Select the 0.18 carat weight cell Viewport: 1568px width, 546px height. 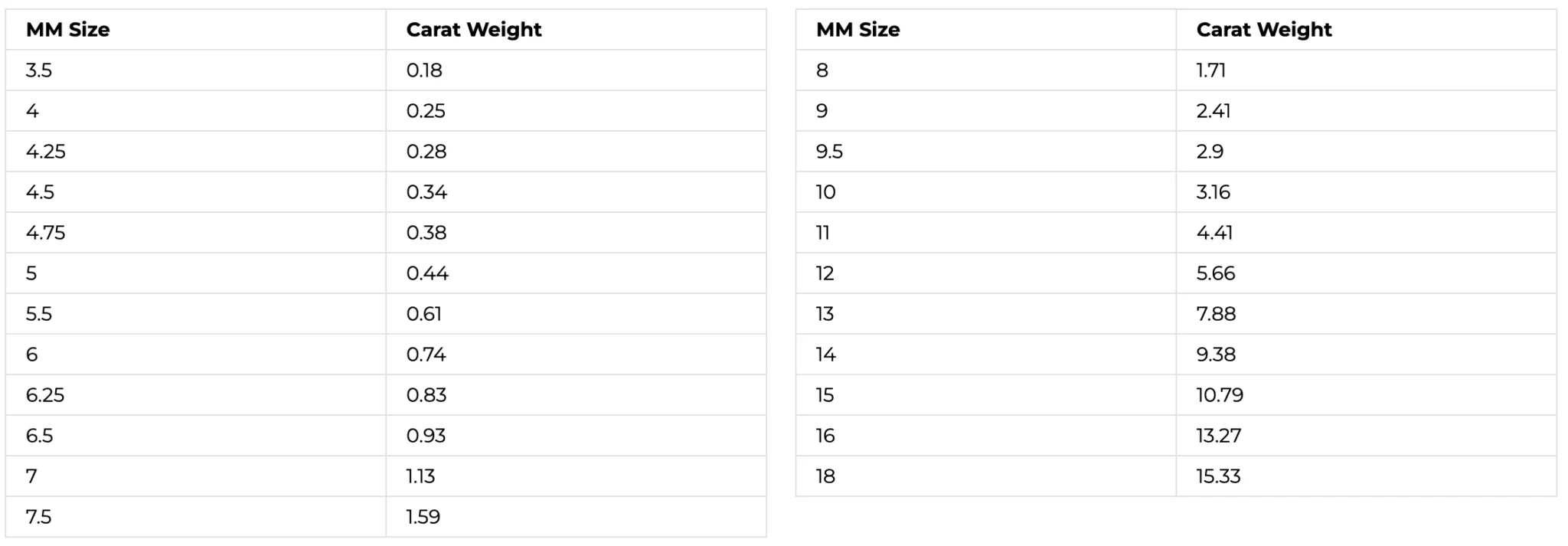(x=424, y=70)
